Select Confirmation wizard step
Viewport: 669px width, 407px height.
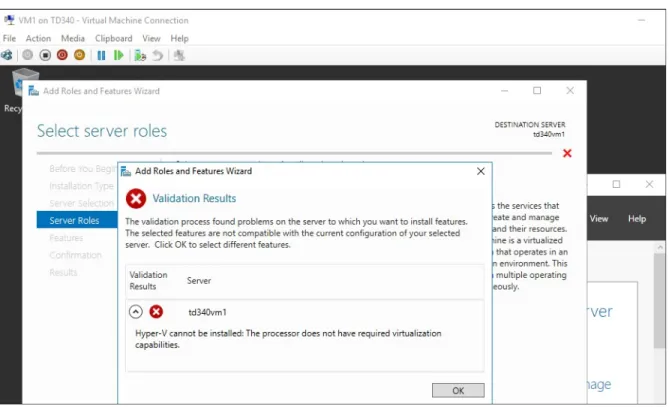tap(76, 255)
